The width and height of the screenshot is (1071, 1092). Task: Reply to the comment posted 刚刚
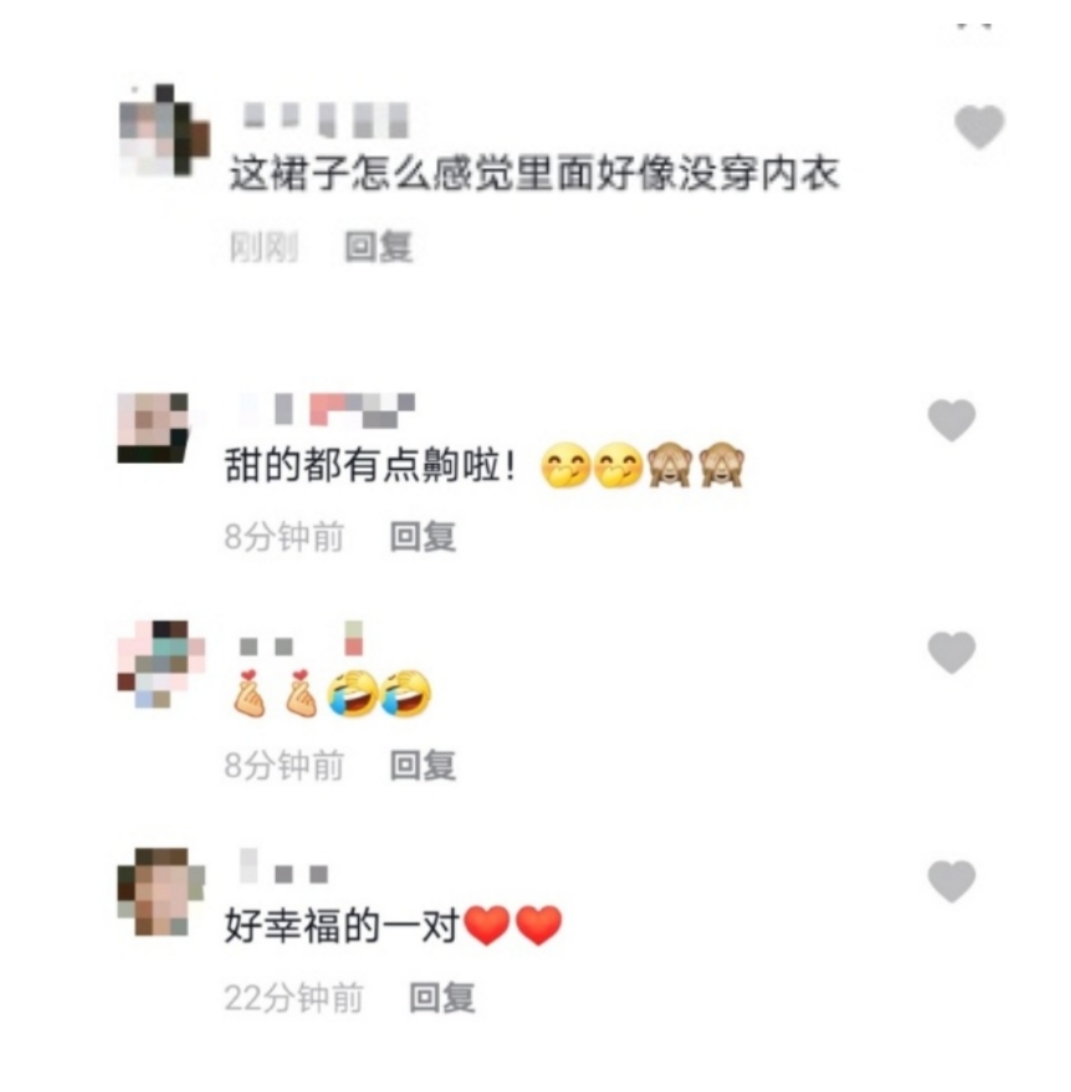click(x=379, y=247)
